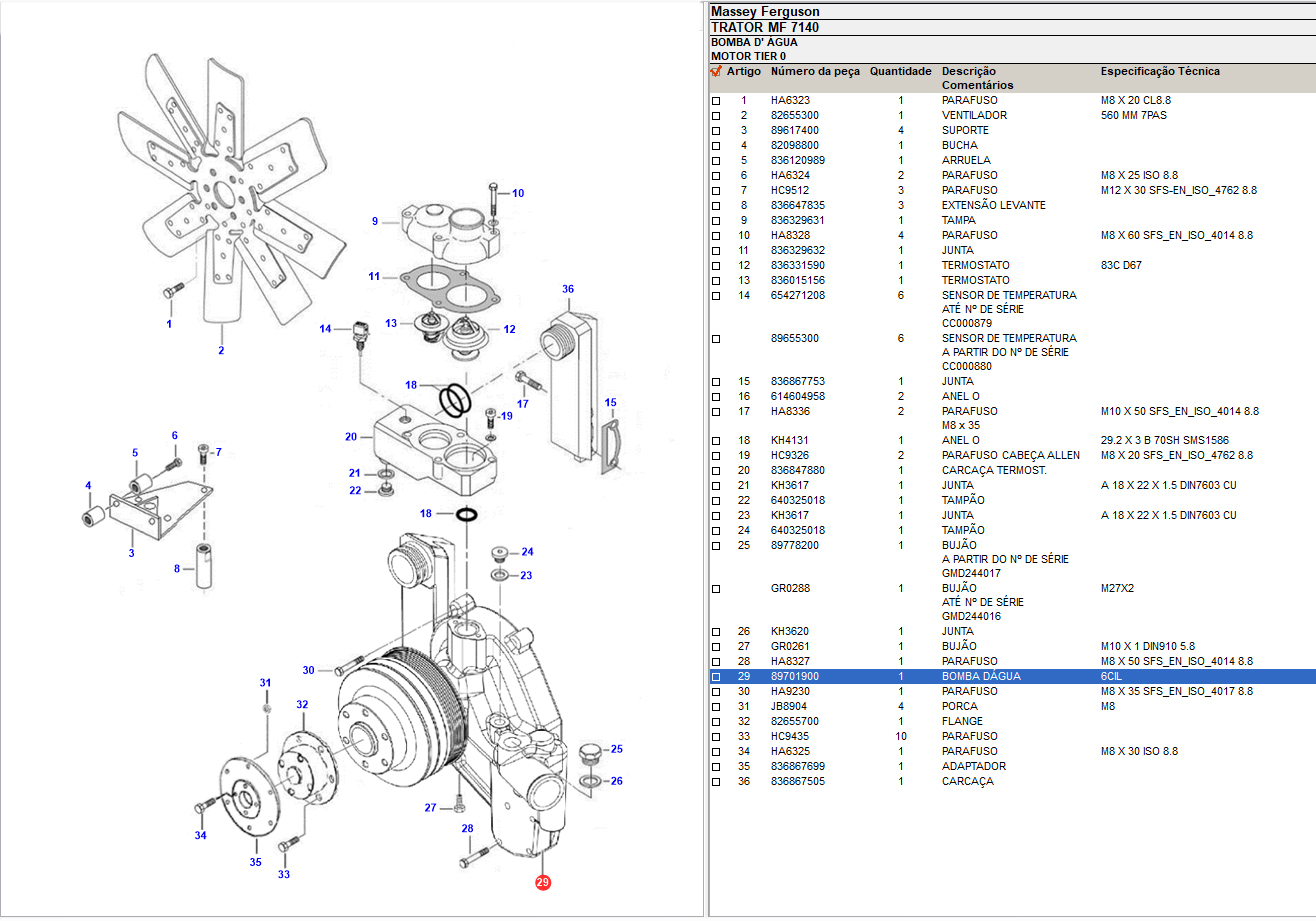
Task: Sort by the 'Número da peça' column header
Action: coord(814,72)
